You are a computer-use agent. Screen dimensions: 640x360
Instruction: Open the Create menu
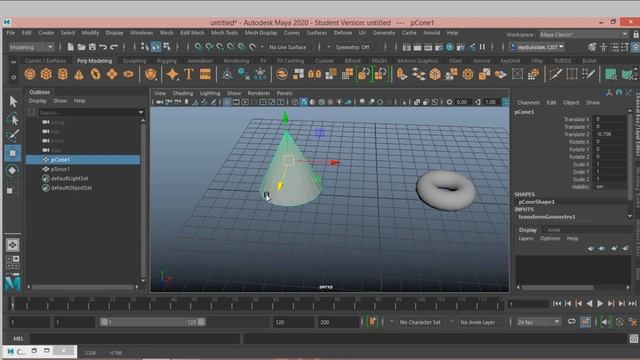click(x=46, y=33)
